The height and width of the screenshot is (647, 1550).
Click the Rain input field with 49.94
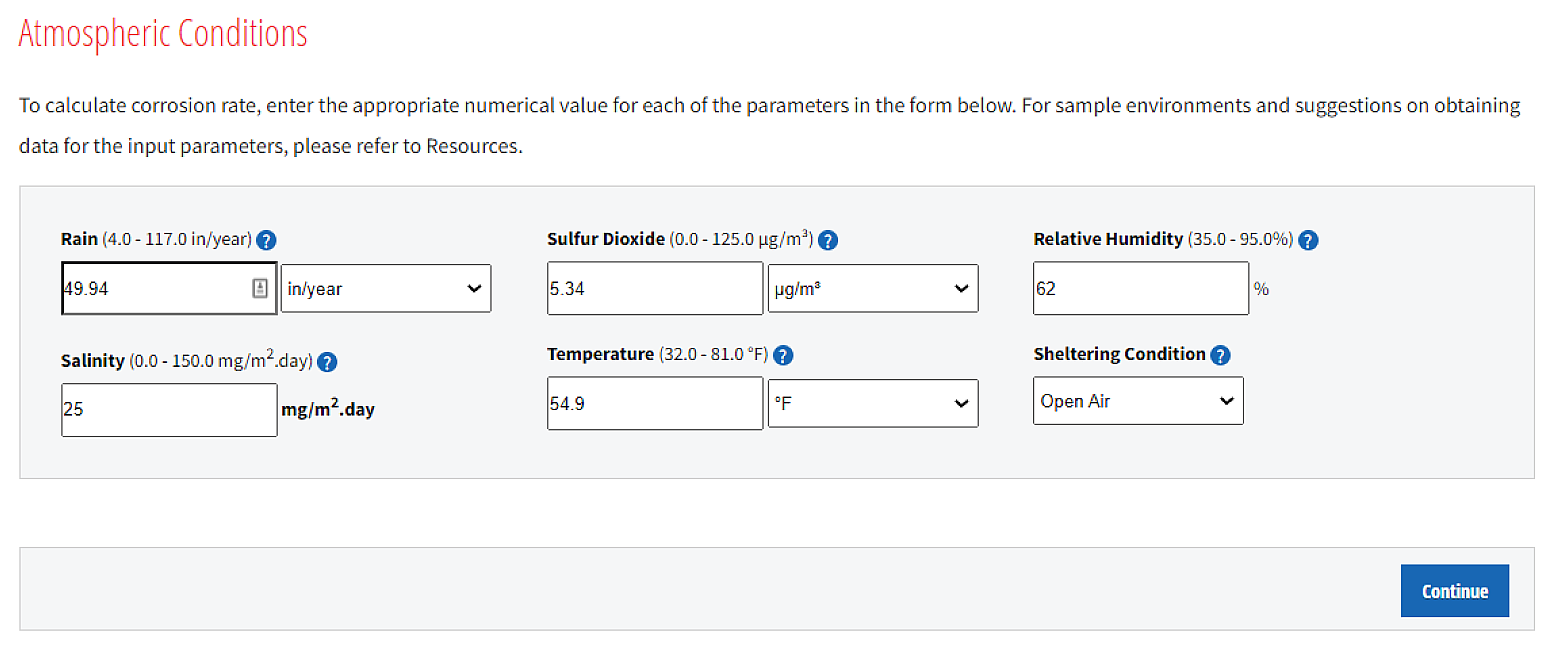point(155,288)
